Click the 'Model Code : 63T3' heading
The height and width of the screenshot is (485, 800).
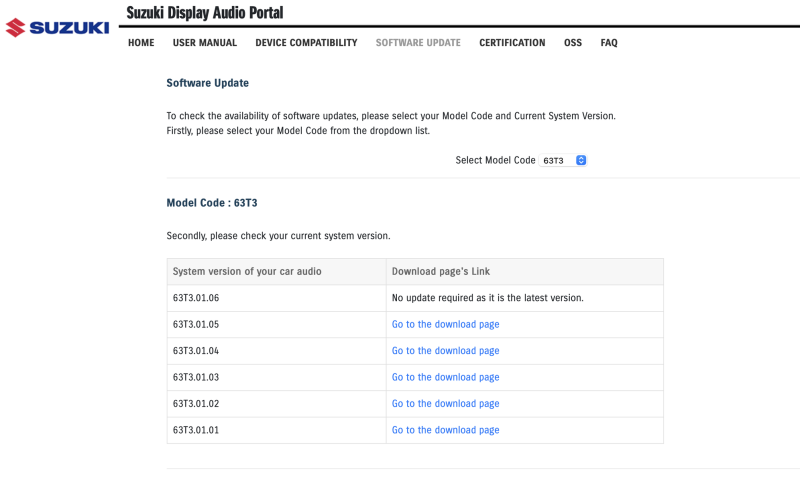coord(212,203)
